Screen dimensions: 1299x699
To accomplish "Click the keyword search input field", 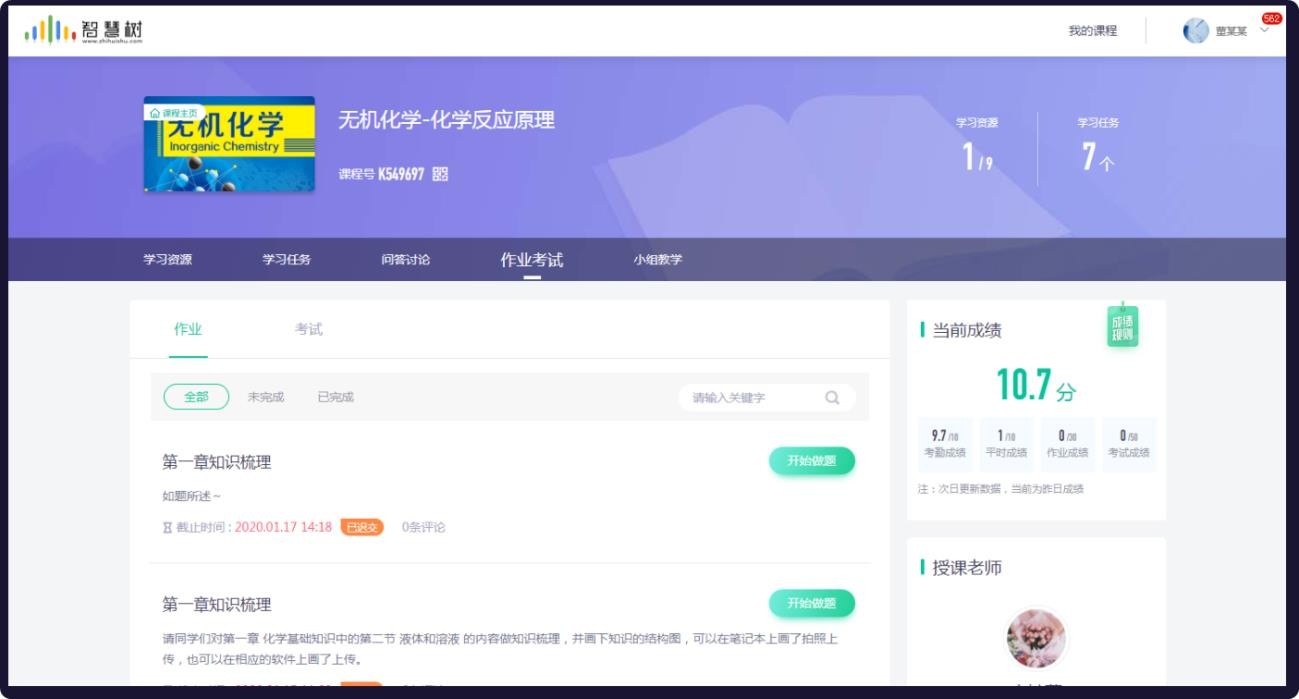I will click(x=750, y=398).
